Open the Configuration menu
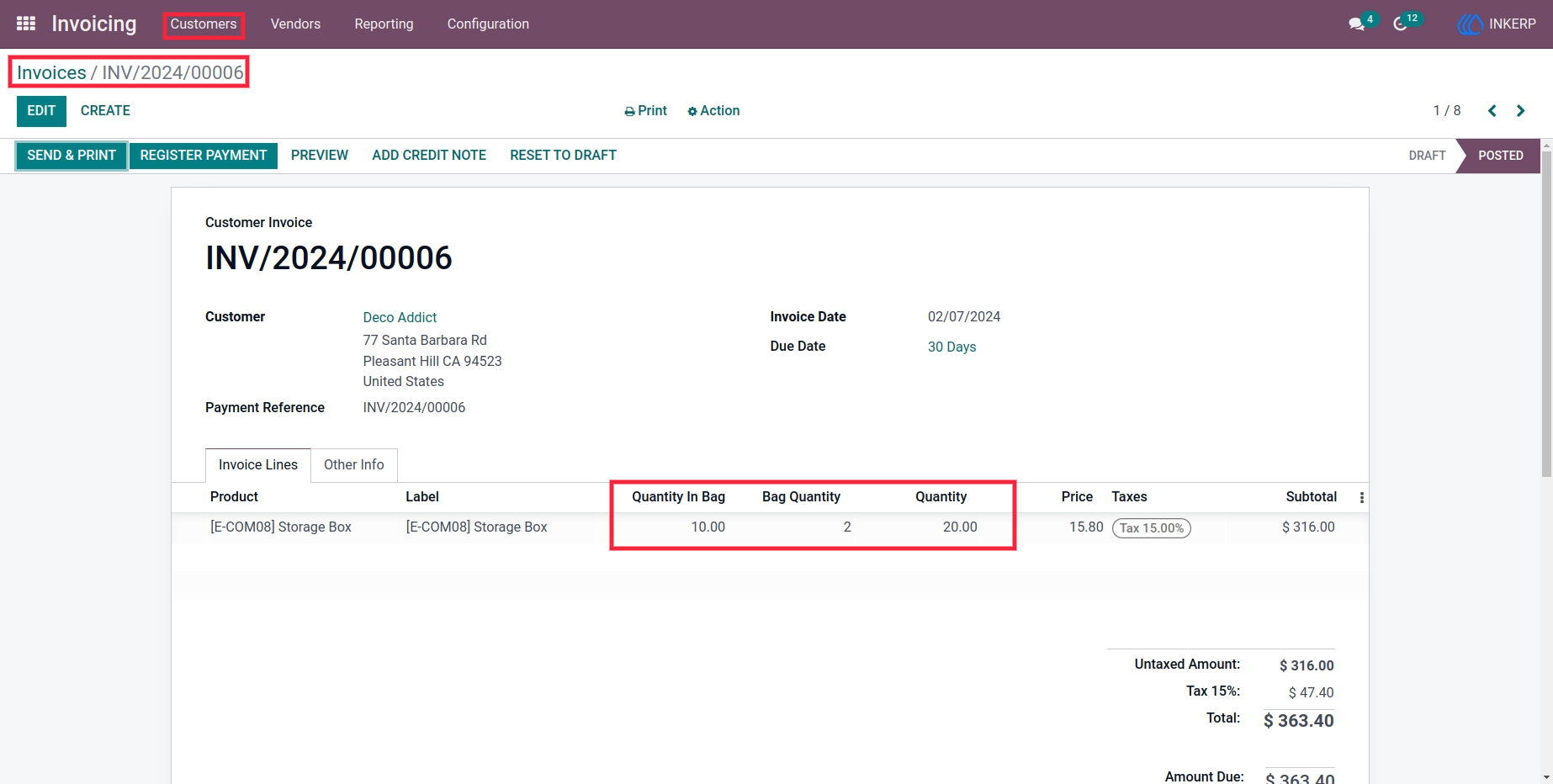Screen dimensions: 1553x784 coord(488,24)
